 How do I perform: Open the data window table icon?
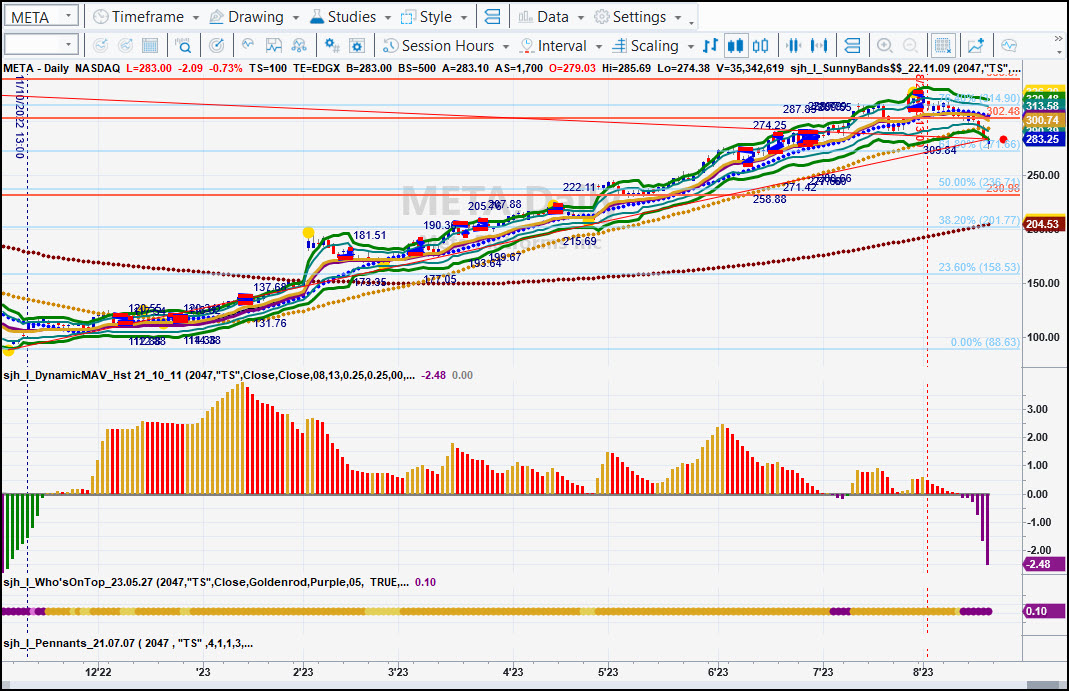[x=150, y=46]
